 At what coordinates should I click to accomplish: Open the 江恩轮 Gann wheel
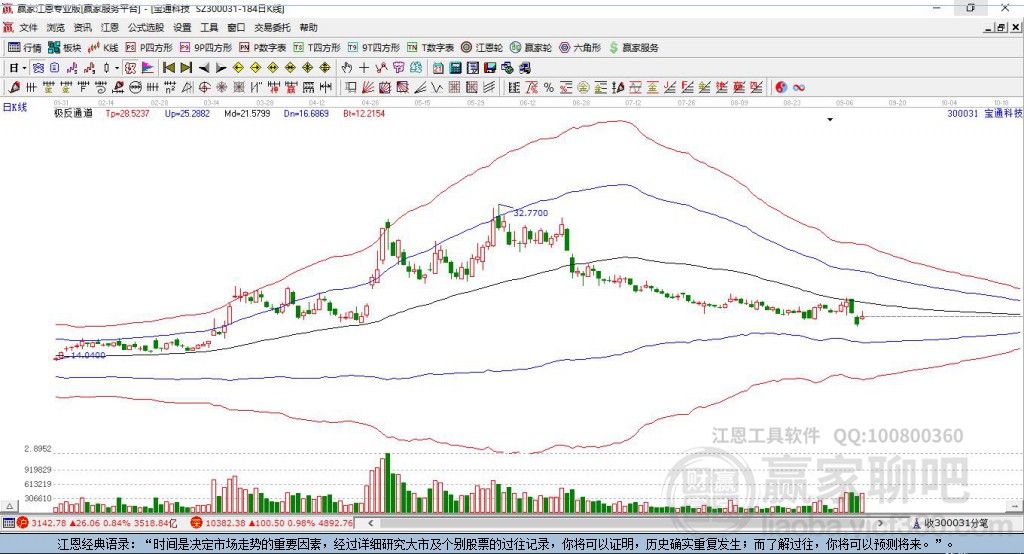click(482, 48)
